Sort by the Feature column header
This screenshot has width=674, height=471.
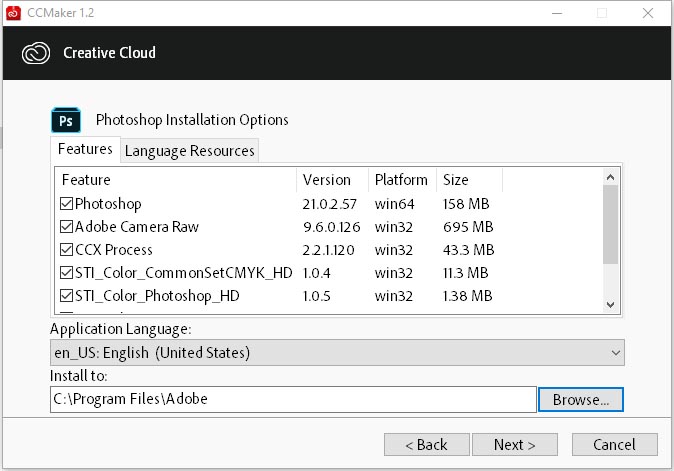pos(175,180)
